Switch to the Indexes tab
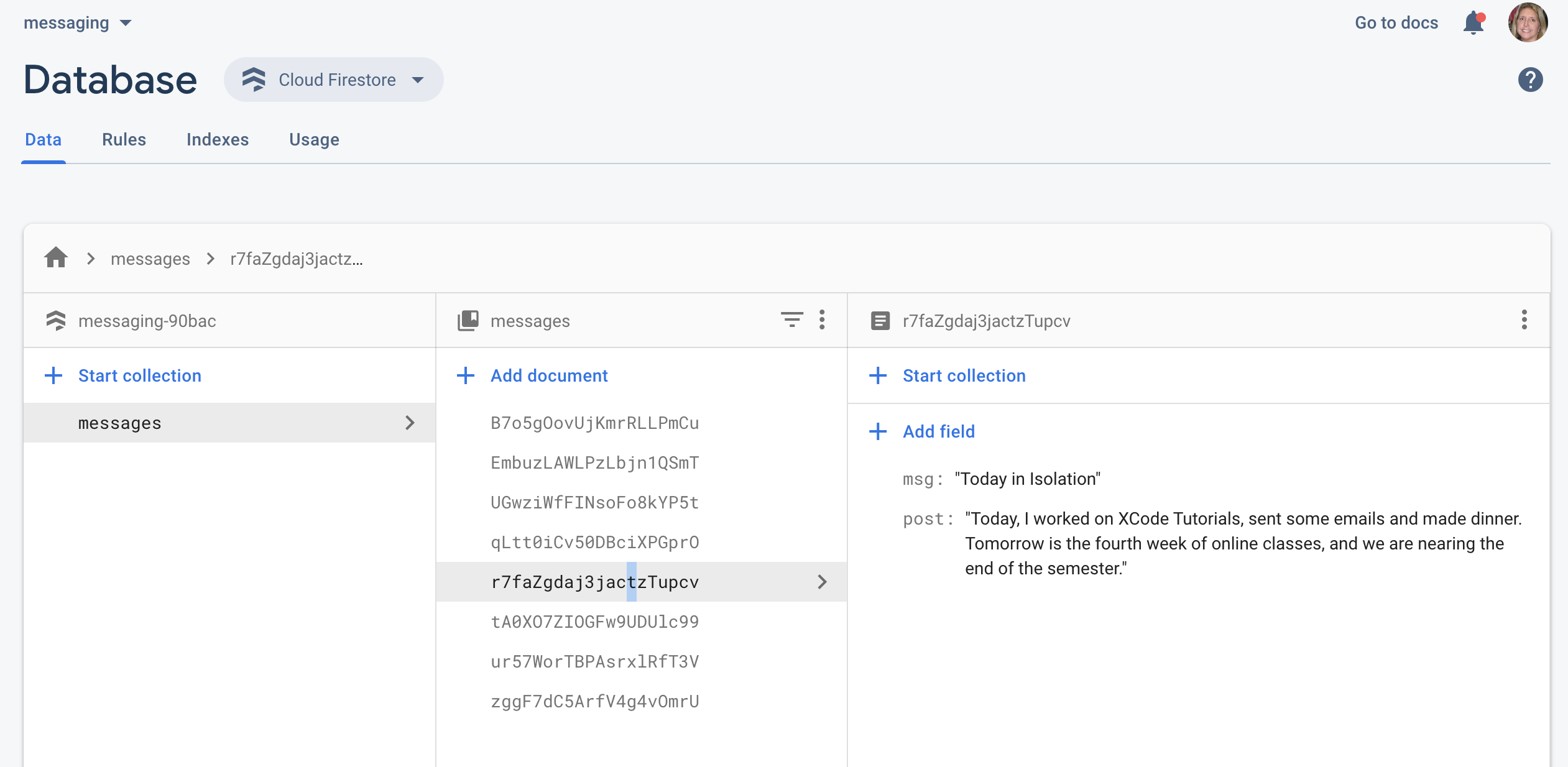 pos(217,139)
